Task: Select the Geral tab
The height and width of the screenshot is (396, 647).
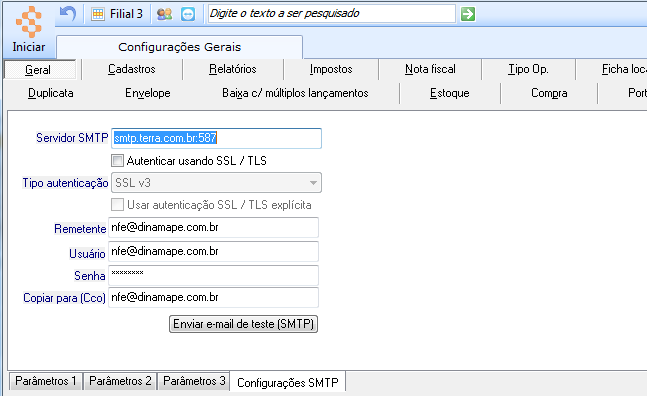Action: [40, 69]
